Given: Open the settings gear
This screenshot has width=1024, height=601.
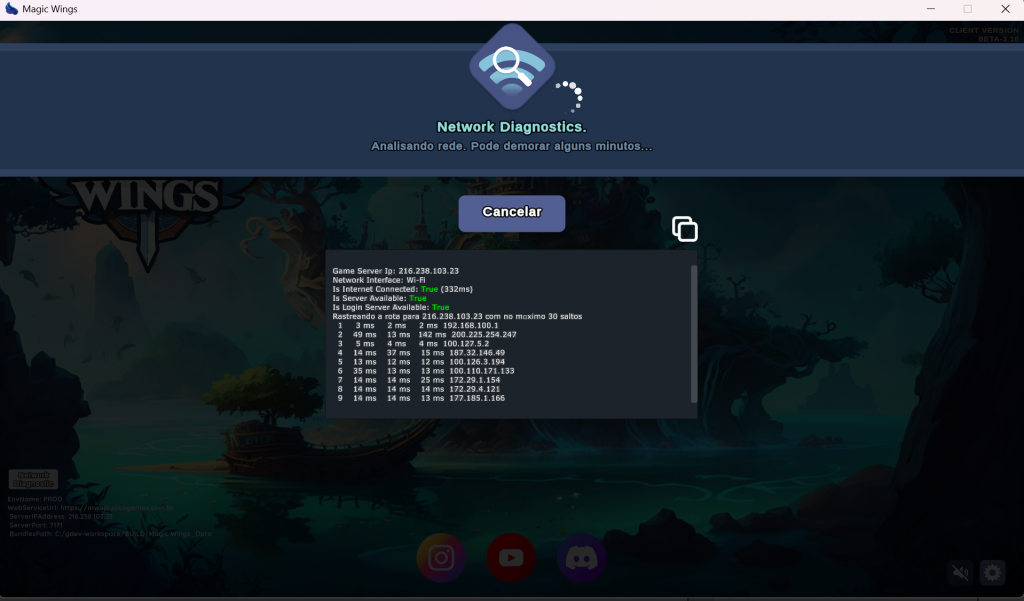Looking at the screenshot, I should [x=992, y=573].
